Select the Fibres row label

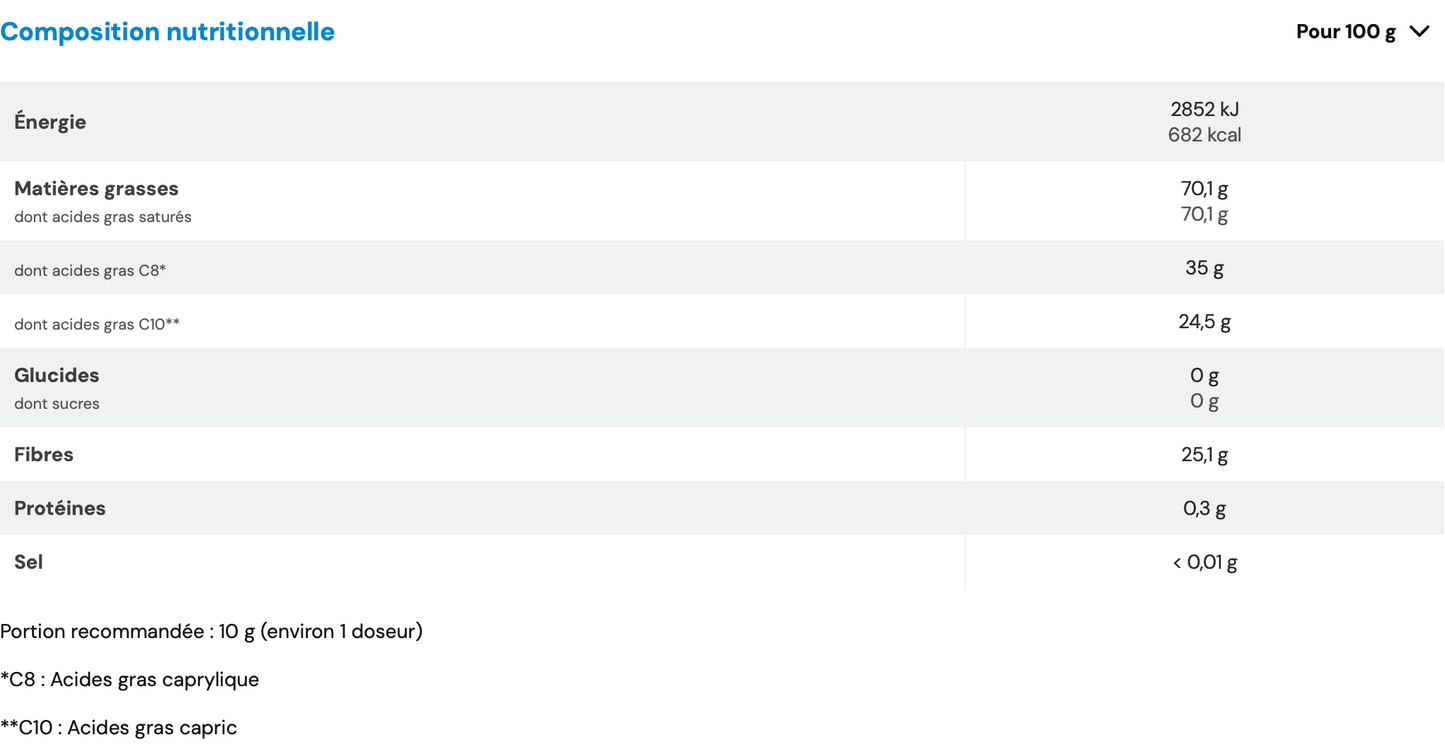click(x=44, y=454)
